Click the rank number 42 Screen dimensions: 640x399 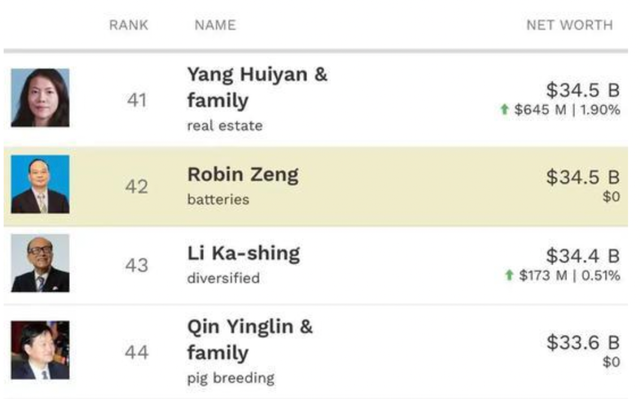click(x=137, y=187)
